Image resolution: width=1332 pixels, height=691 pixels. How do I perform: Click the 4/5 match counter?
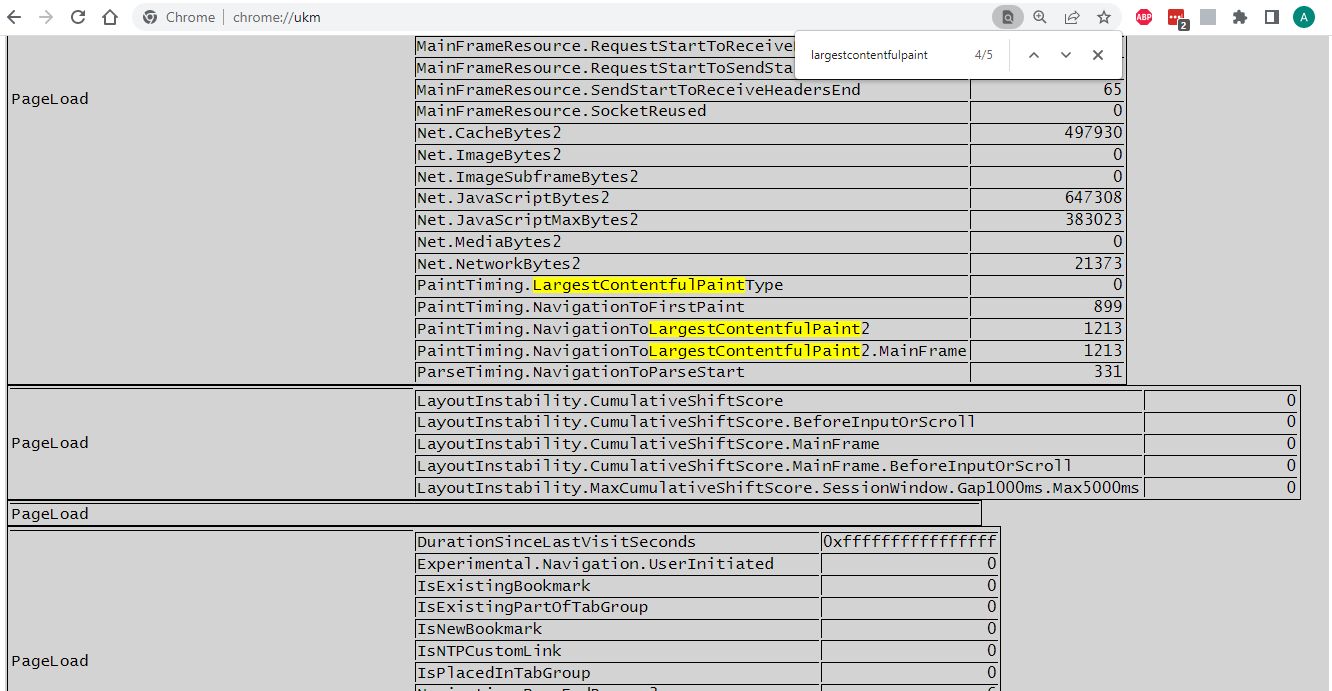(984, 55)
